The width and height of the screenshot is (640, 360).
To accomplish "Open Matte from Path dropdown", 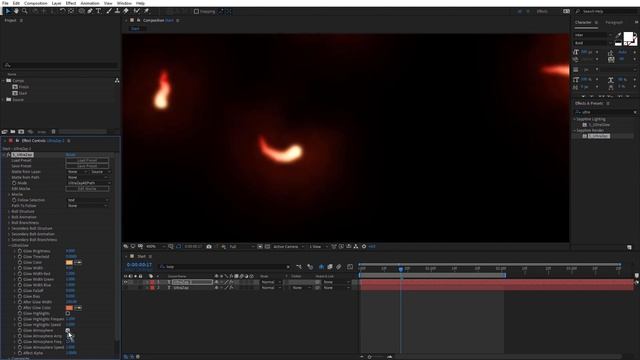I will (x=88, y=178).
